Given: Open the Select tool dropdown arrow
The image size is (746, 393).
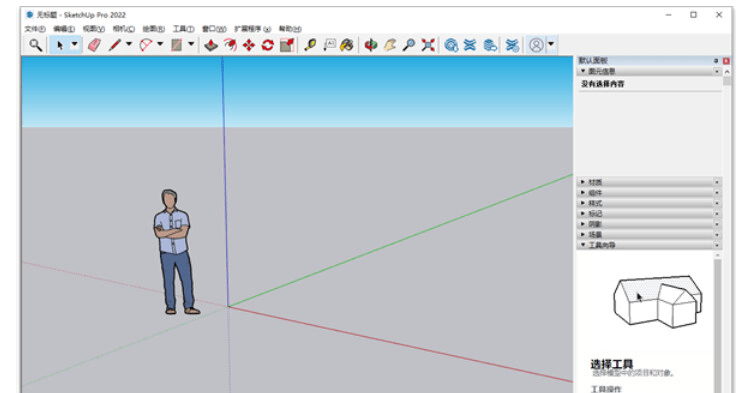Looking at the screenshot, I should click(x=75, y=44).
